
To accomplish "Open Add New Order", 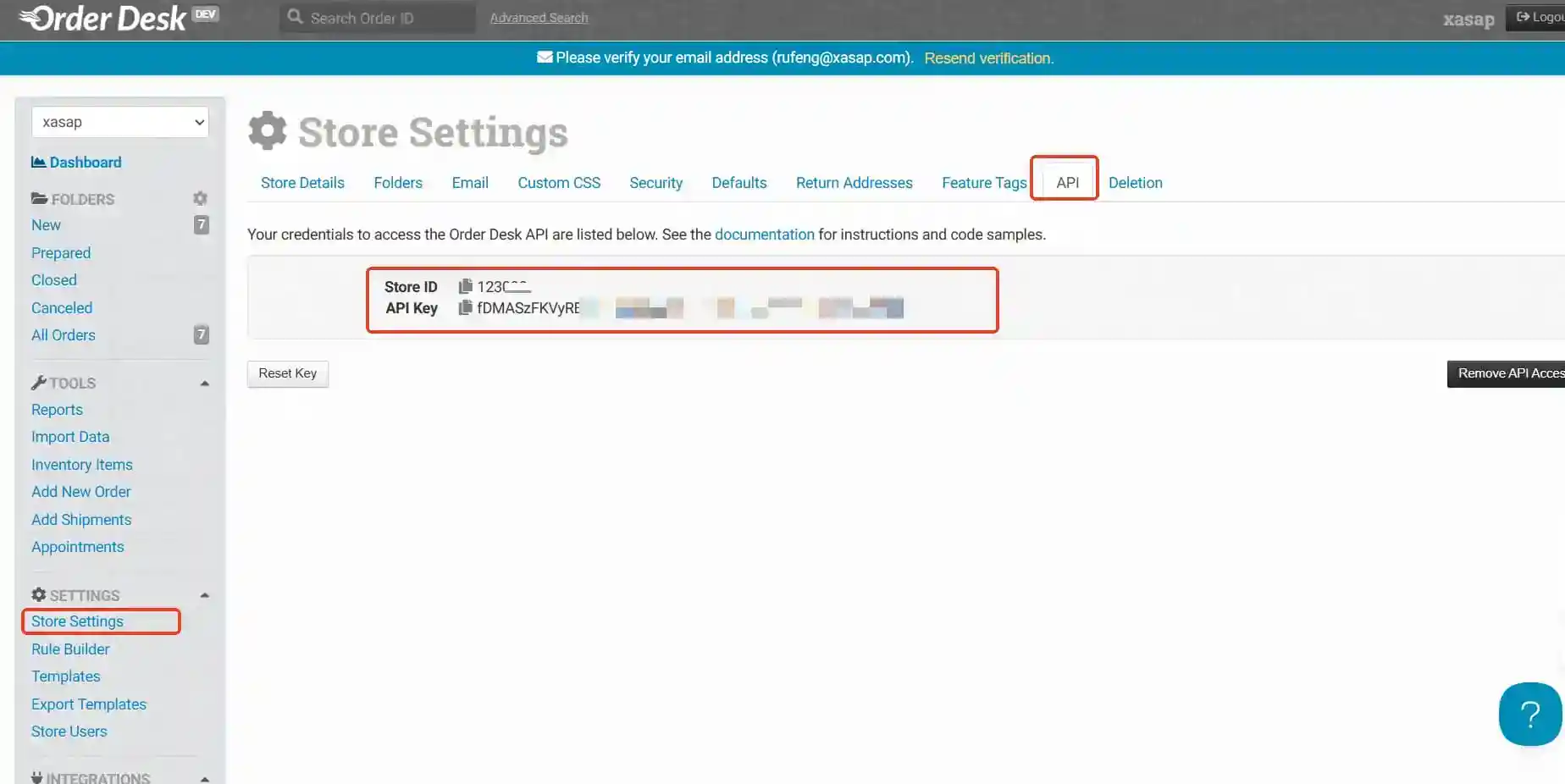I will (x=81, y=492).
